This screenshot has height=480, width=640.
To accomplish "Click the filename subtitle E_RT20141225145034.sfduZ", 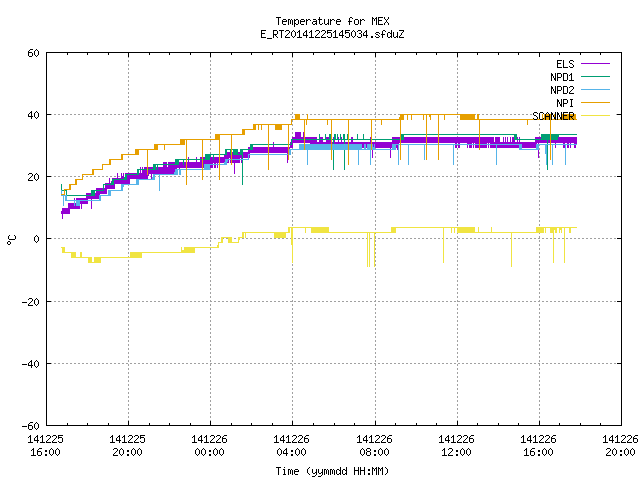I will (x=332, y=34).
